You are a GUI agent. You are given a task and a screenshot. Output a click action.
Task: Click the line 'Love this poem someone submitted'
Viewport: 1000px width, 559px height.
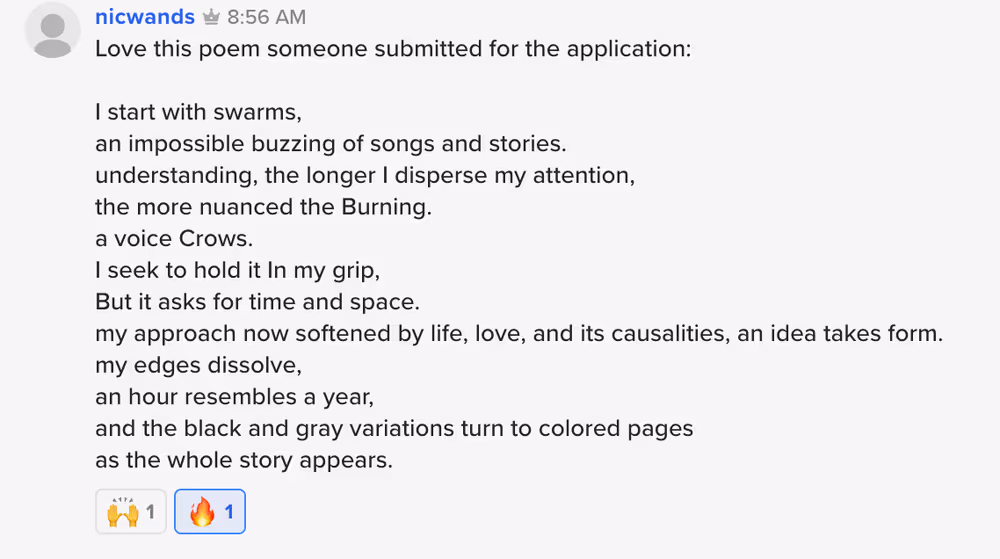[393, 48]
